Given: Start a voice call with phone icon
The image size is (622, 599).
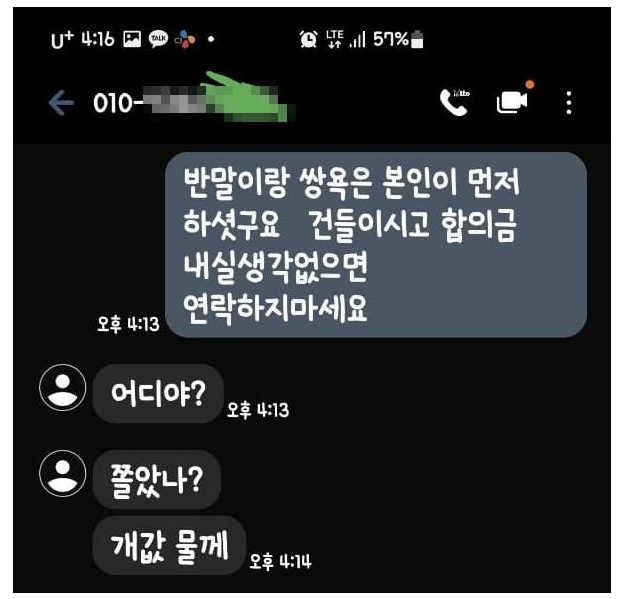Looking at the screenshot, I should pyautogui.click(x=454, y=102).
